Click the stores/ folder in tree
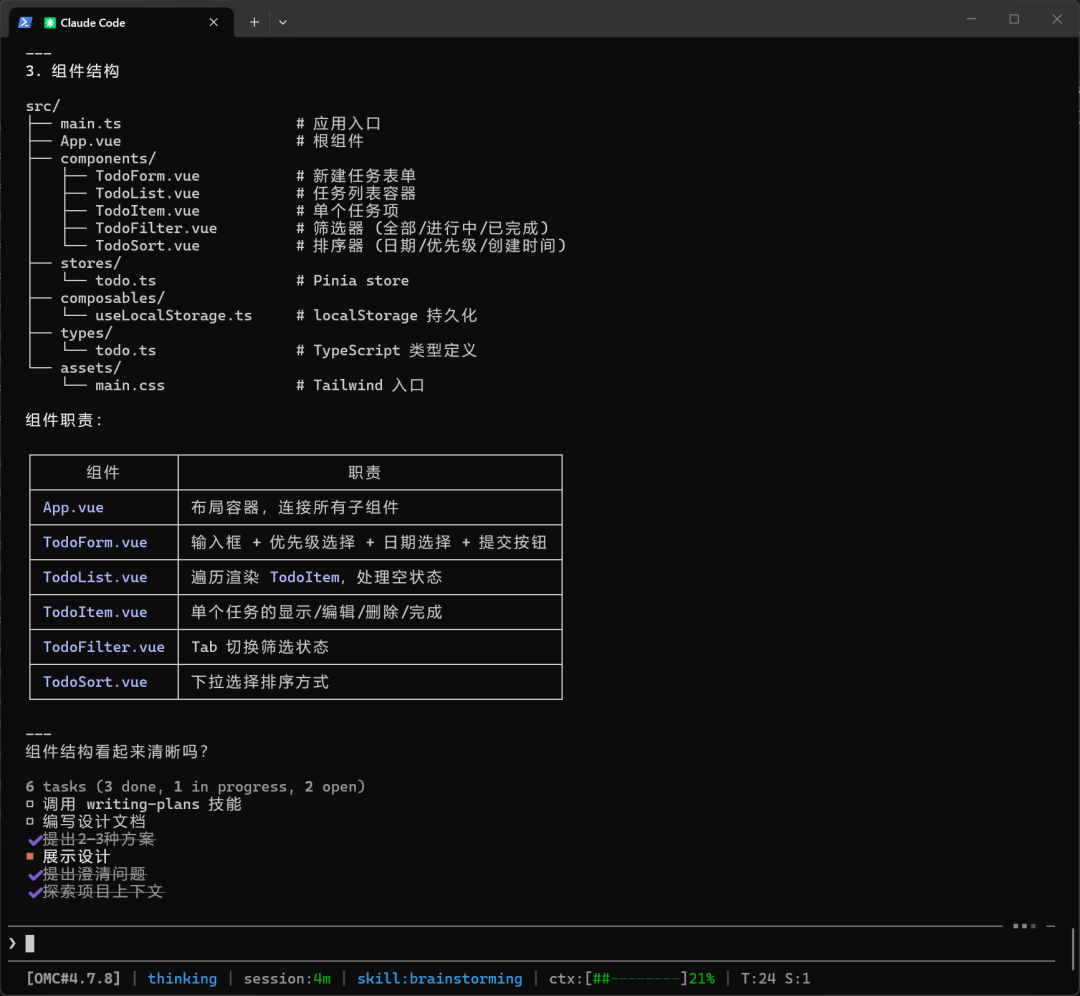This screenshot has height=996, width=1080. pyautogui.click(x=91, y=264)
